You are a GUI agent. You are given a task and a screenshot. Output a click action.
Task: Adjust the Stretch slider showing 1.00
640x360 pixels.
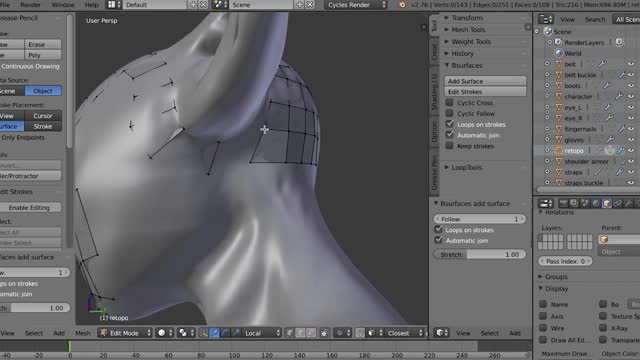coord(480,254)
